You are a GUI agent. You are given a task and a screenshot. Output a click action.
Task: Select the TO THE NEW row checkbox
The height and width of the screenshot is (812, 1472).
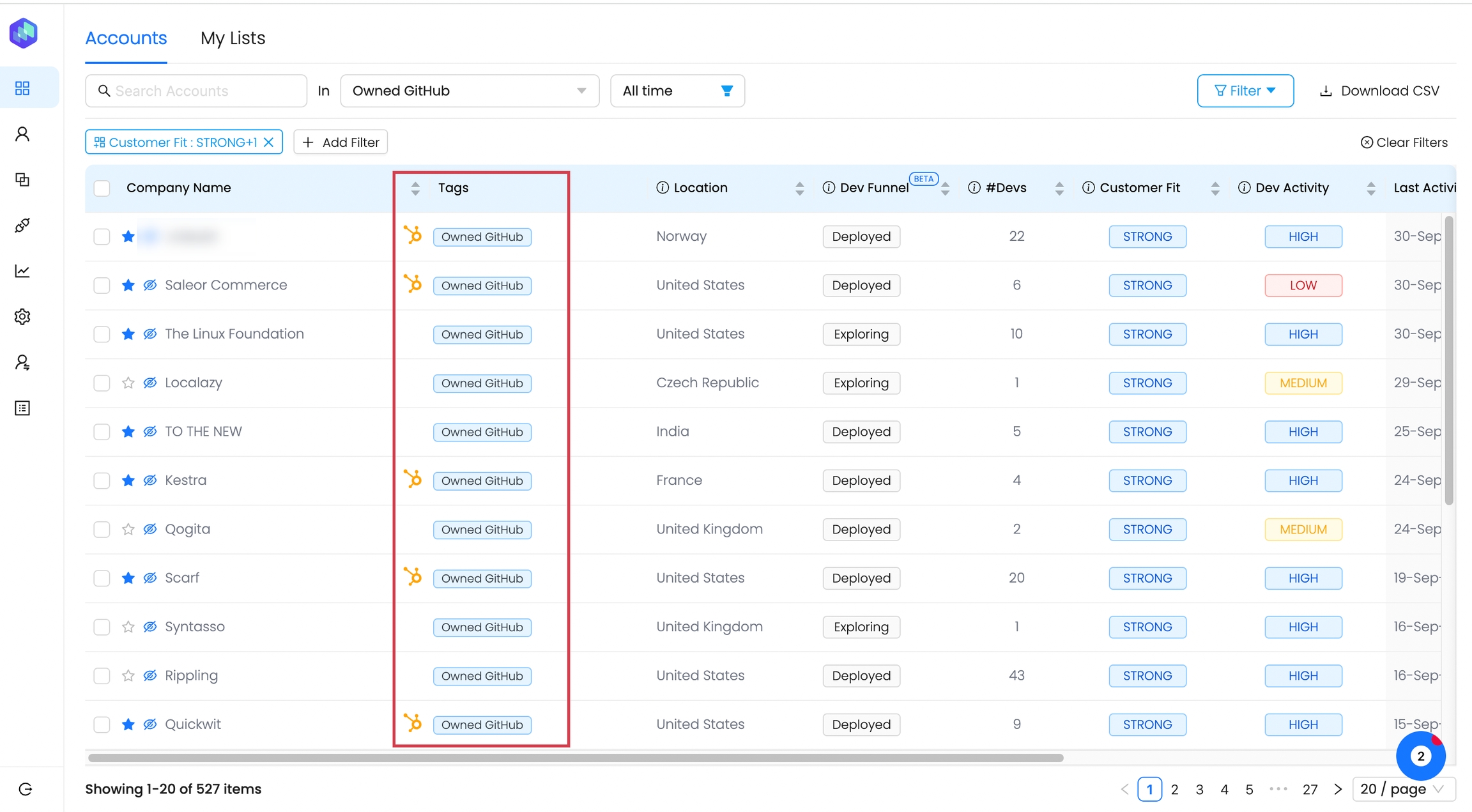point(102,431)
